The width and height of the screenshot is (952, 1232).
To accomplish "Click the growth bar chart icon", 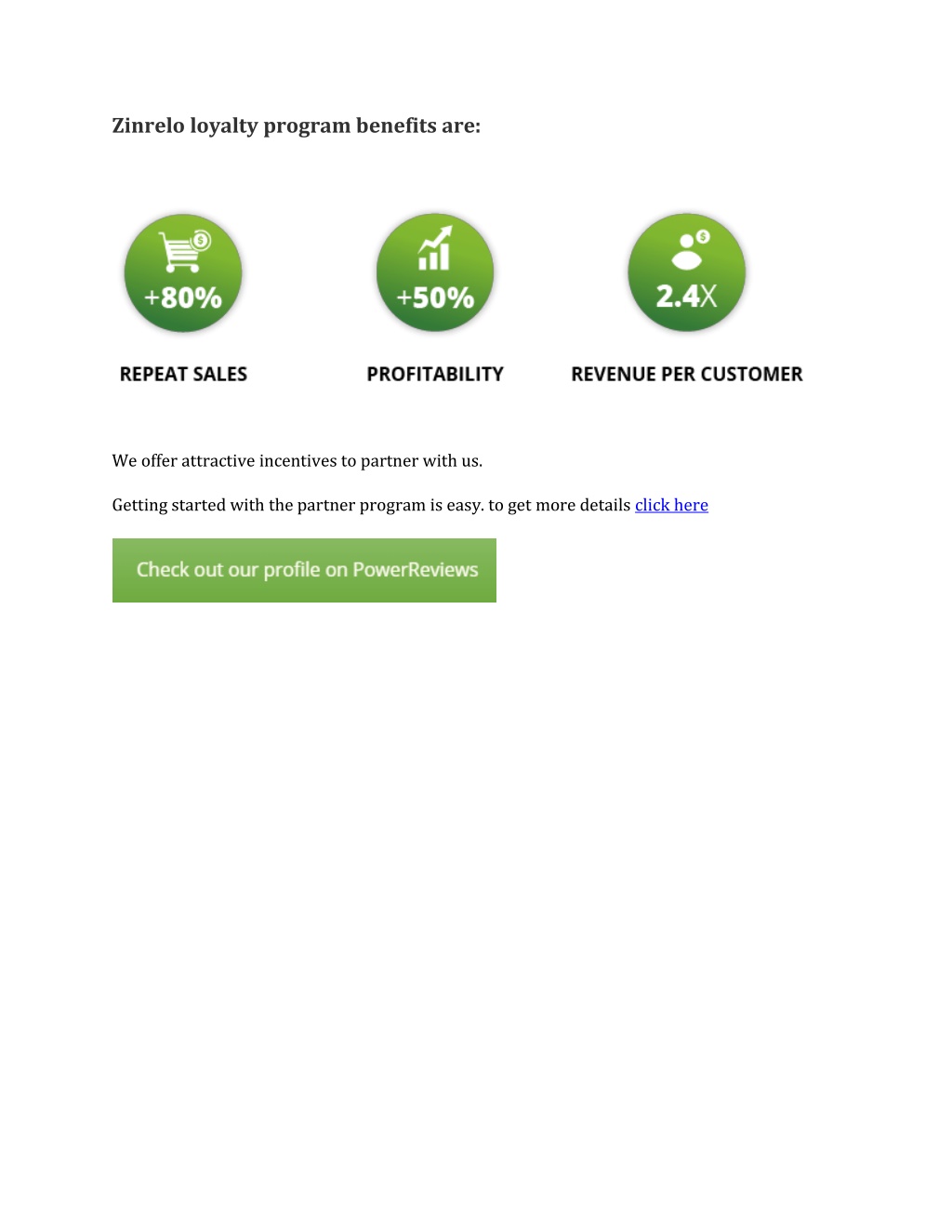I will click(434, 248).
